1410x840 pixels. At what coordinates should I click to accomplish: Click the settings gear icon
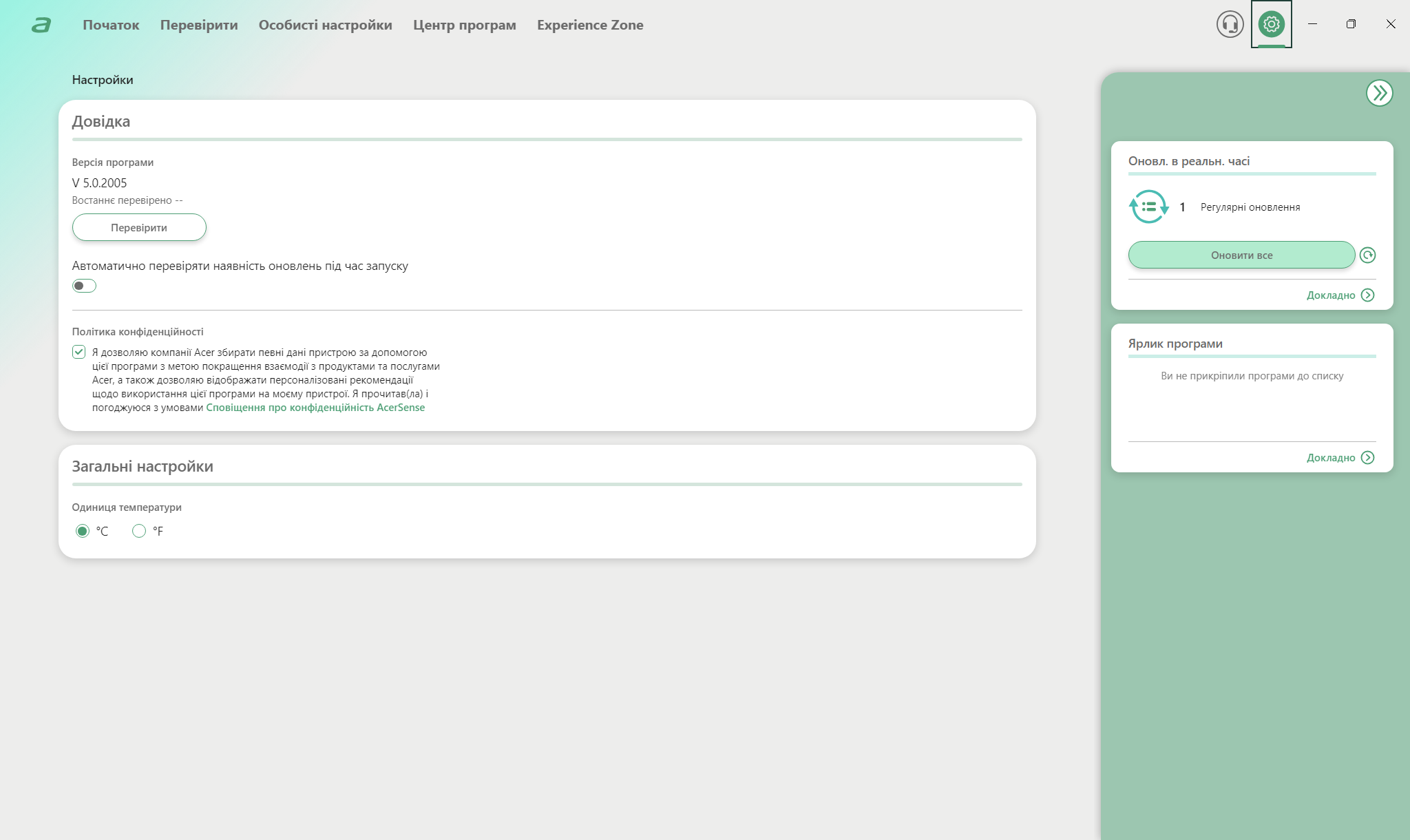(x=1271, y=25)
